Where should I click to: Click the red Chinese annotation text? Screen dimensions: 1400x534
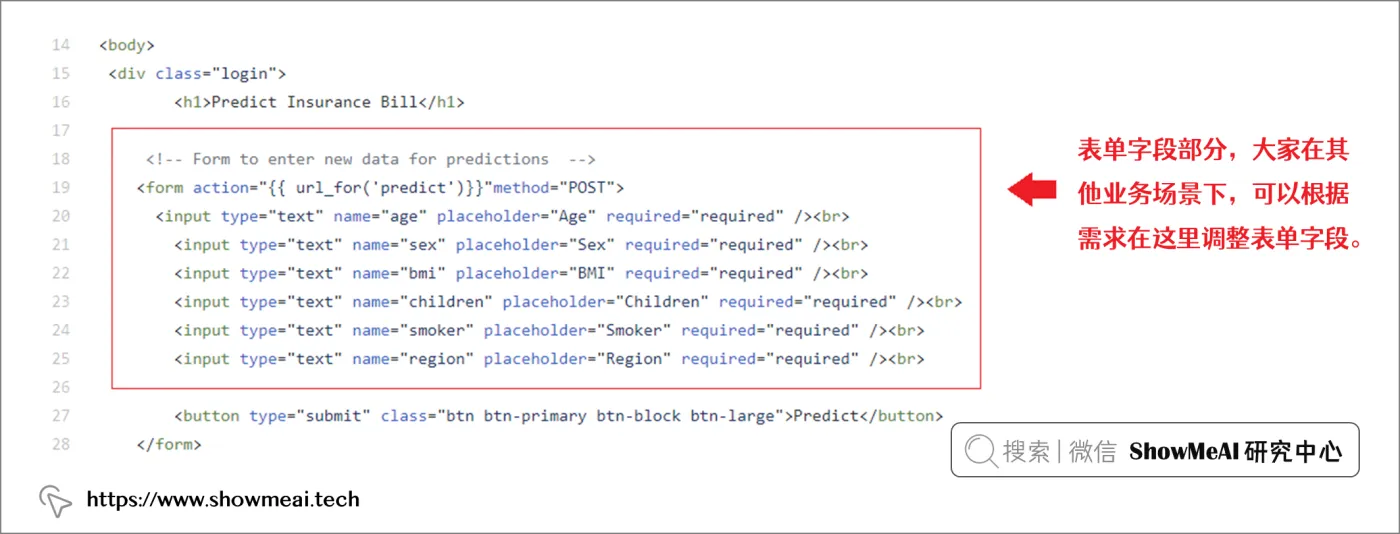point(1224,196)
